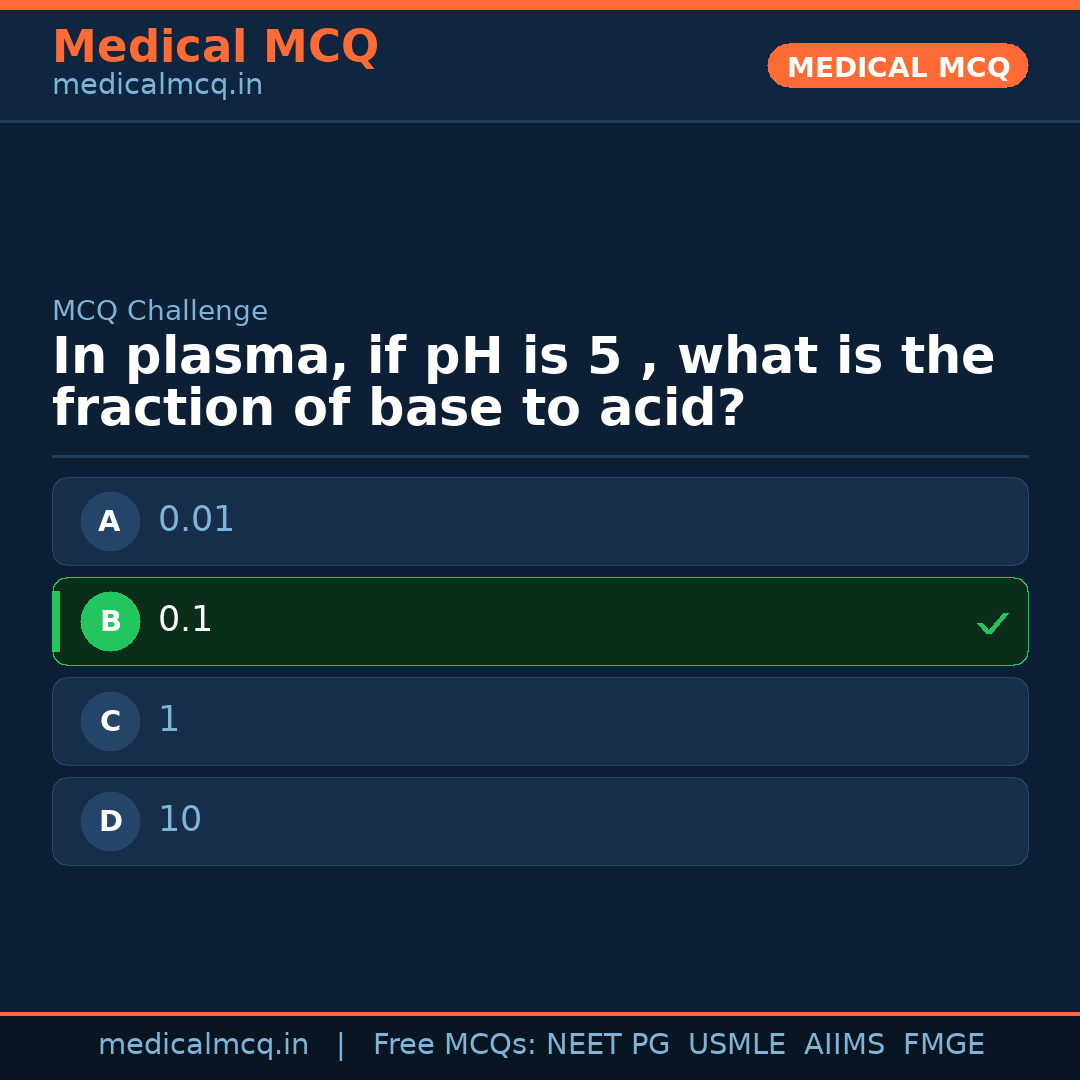Pick the answer text 10 in option D
Viewport: 1080px width, 1080px height.
(x=180, y=820)
